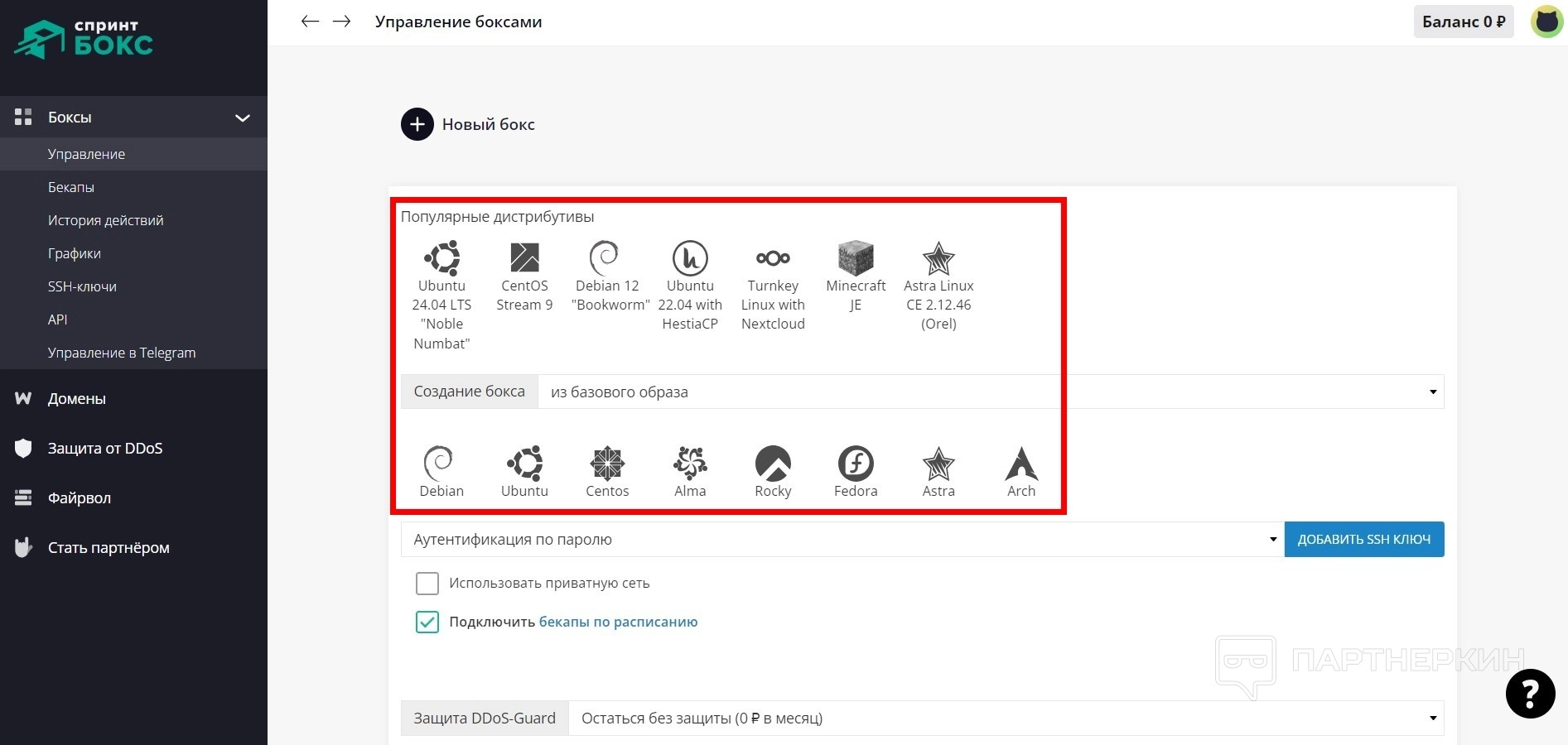This screenshot has width=1568, height=745.
Task: Select Turnkey Linux with Nextcloud icon
Action: click(x=773, y=258)
